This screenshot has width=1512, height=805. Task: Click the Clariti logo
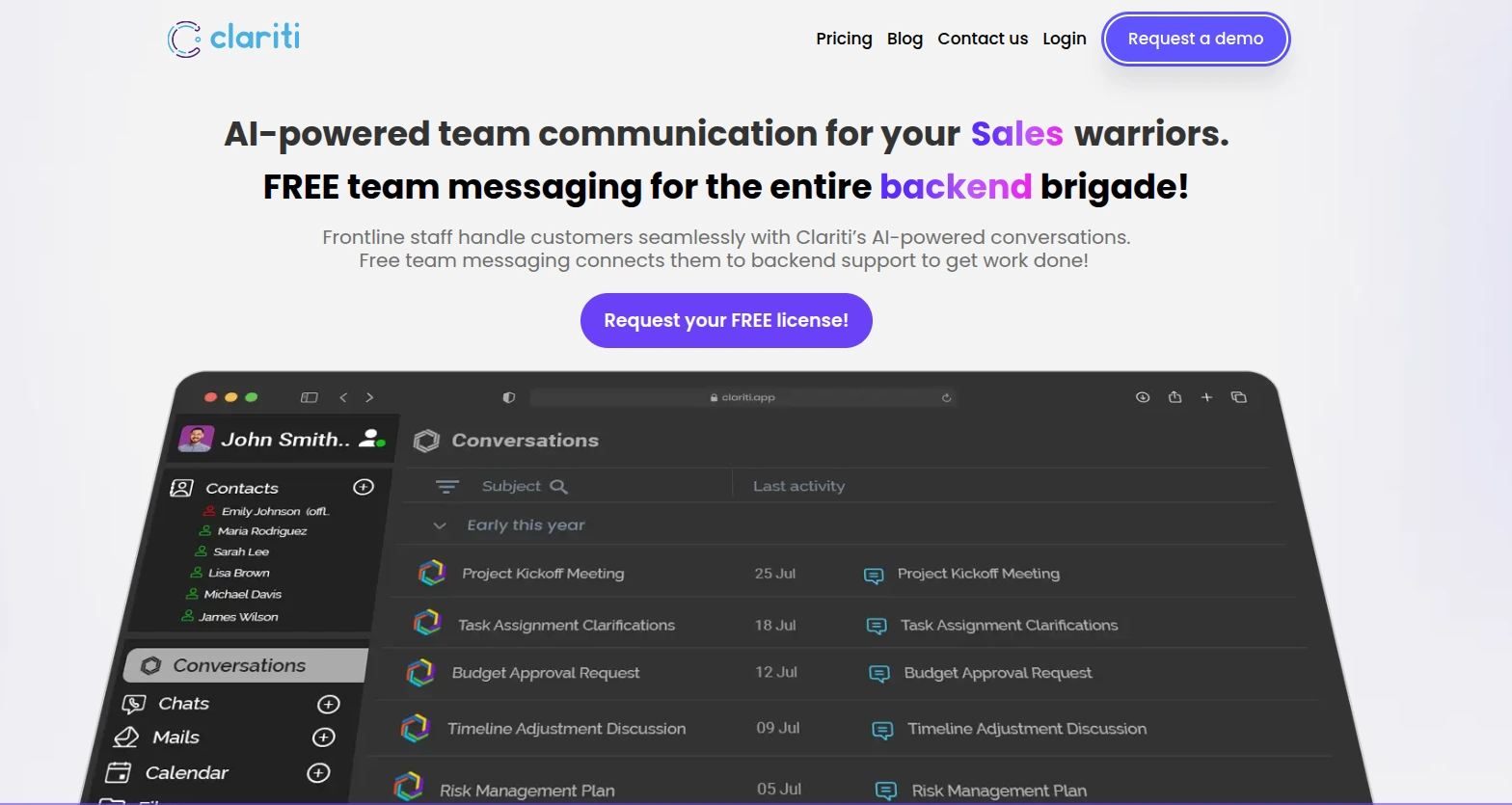click(x=233, y=39)
